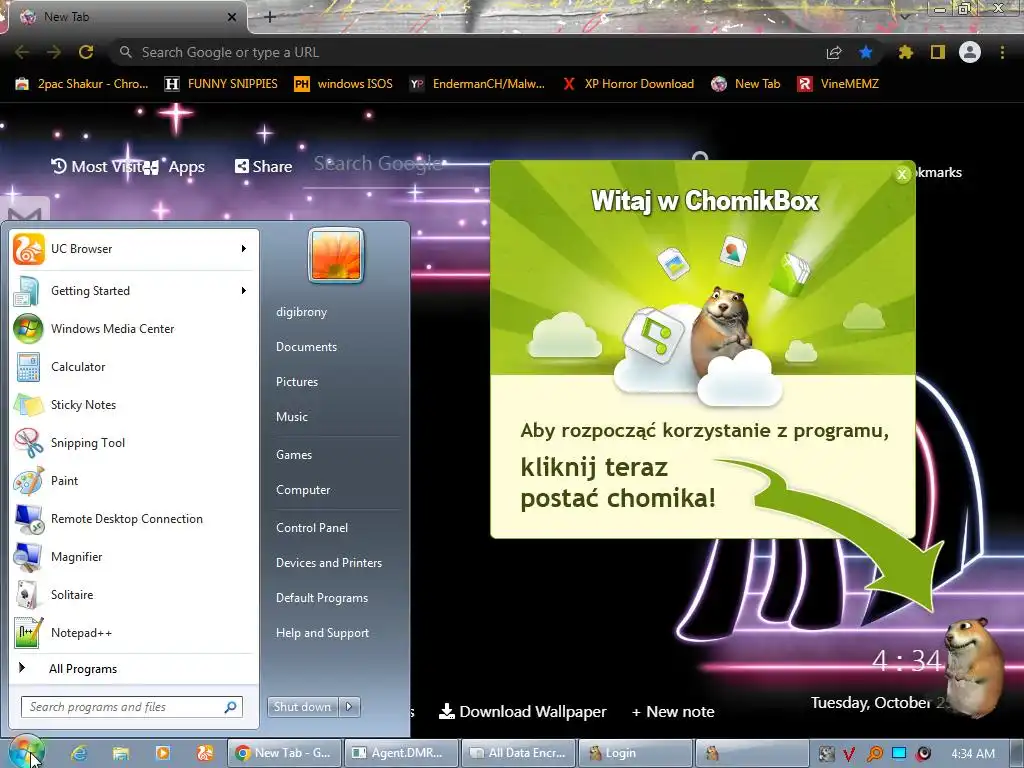Open Help and Support

pyautogui.click(x=322, y=633)
